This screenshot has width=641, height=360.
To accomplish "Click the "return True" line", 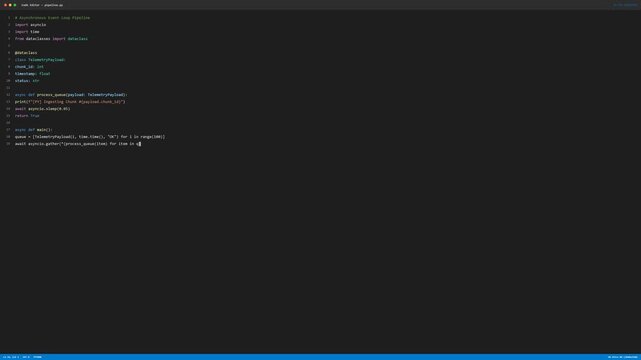I will tap(27, 116).
